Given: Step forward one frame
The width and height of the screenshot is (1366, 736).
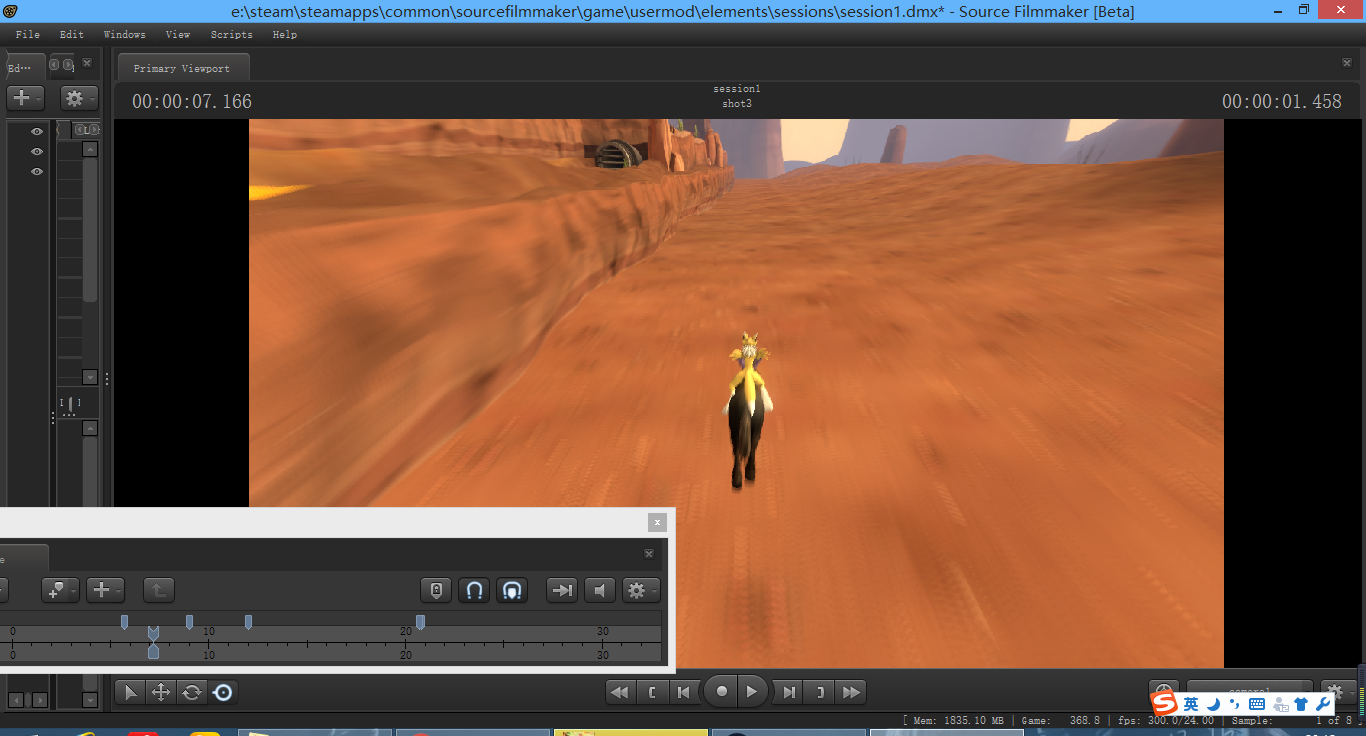Looking at the screenshot, I should tap(789, 692).
